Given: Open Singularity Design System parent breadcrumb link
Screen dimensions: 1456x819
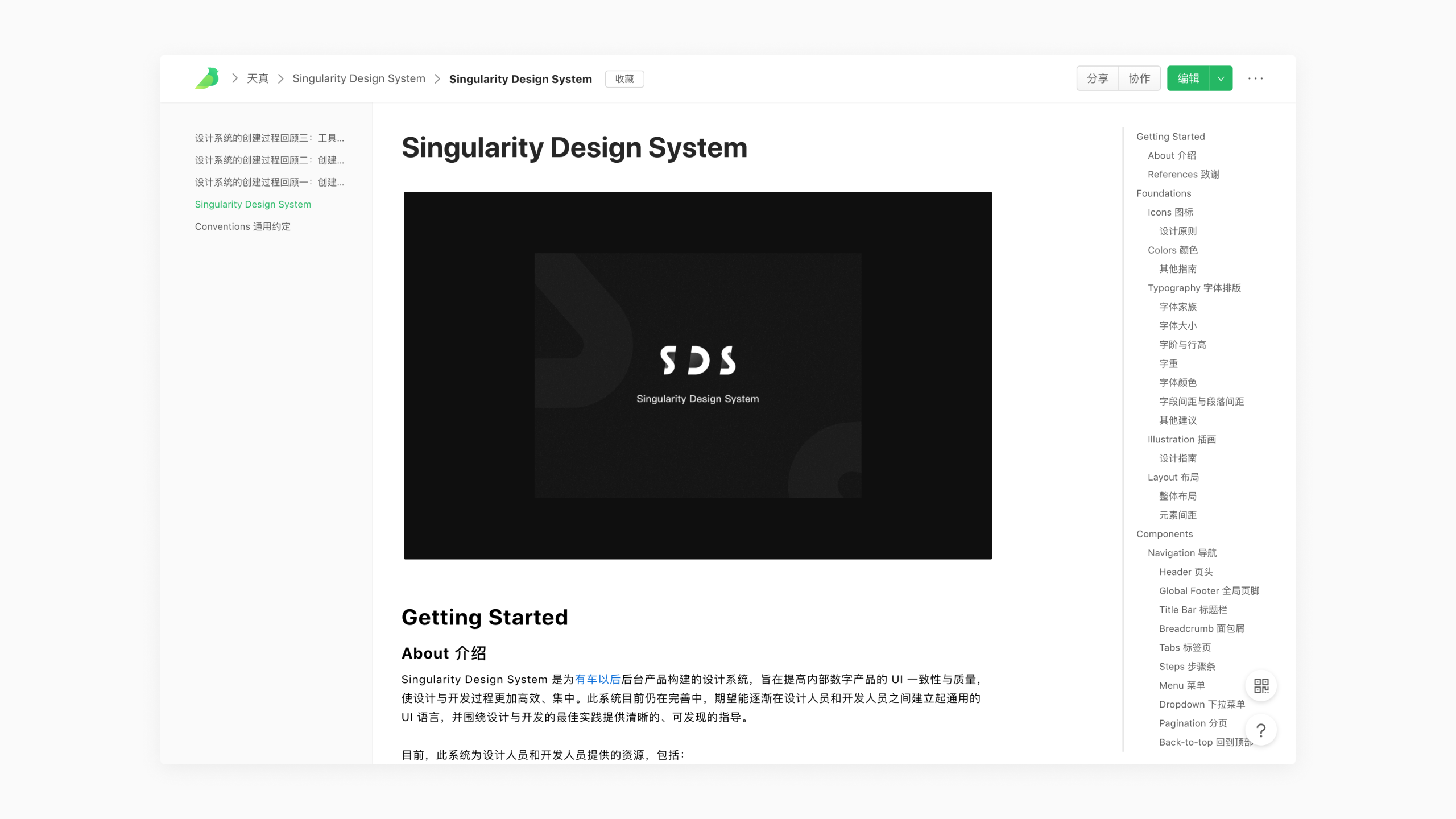Looking at the screenshot, I should point(358,78).
